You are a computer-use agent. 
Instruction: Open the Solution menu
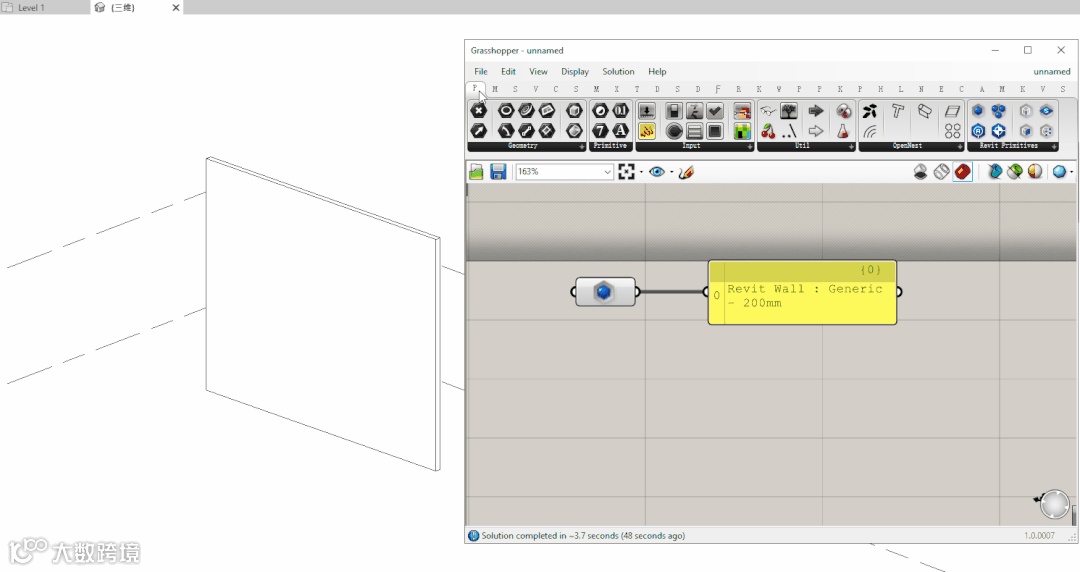pos(618,72)
